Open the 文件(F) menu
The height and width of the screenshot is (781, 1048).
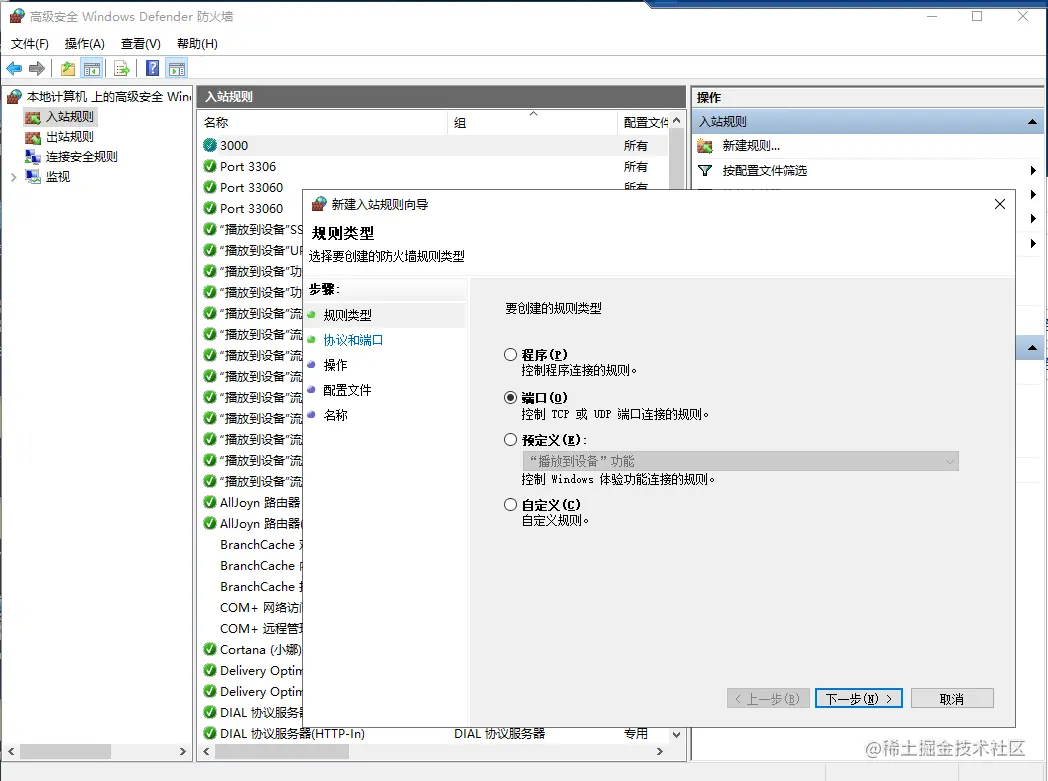29,44
